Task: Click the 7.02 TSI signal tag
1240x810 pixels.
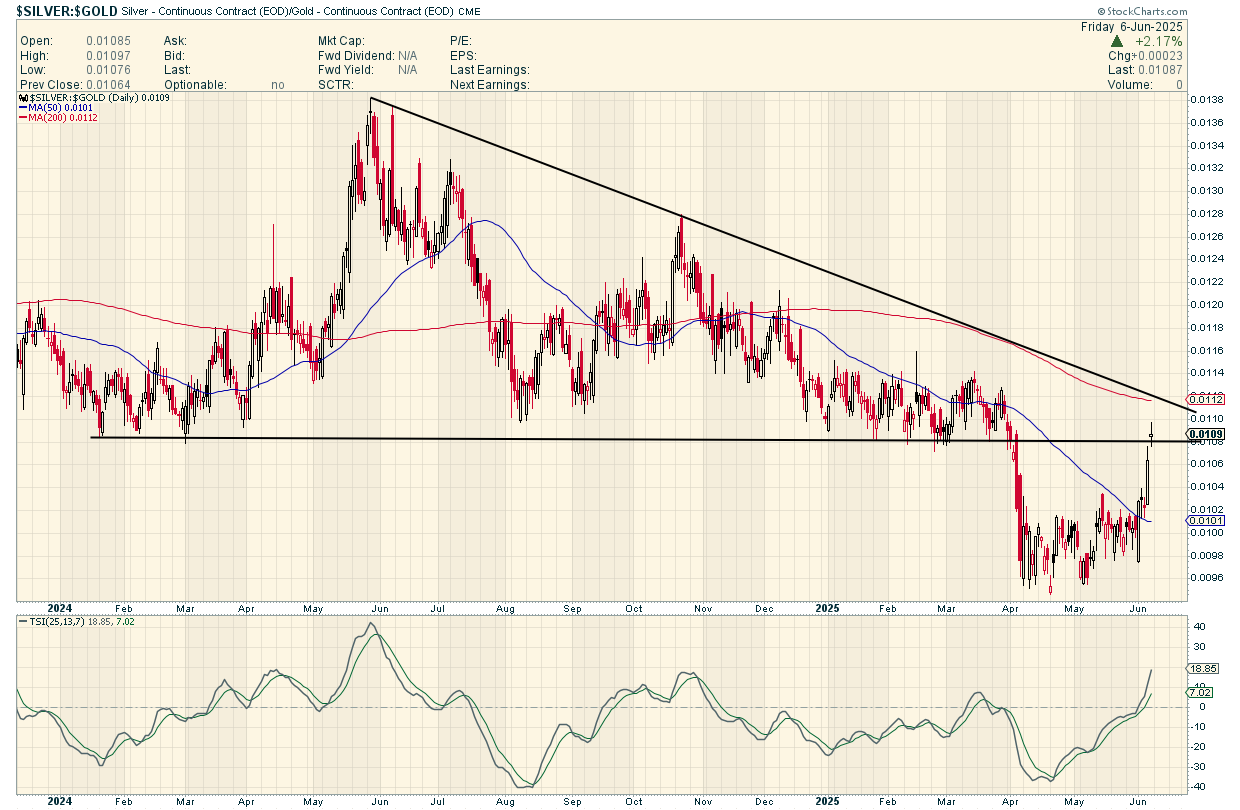Action: [1198, 692]
